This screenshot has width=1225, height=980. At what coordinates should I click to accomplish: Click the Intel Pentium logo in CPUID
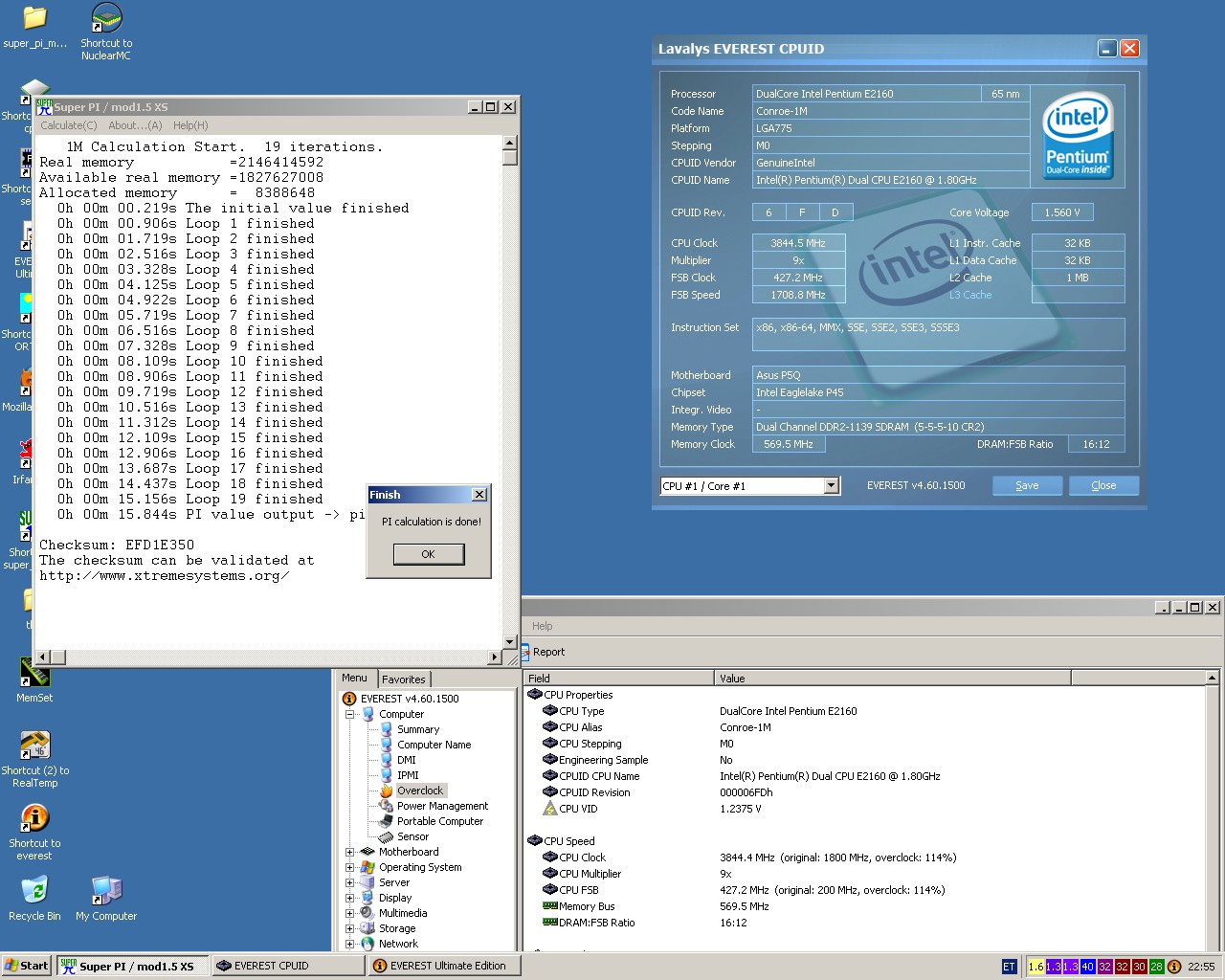click(x=1078, y=134)
